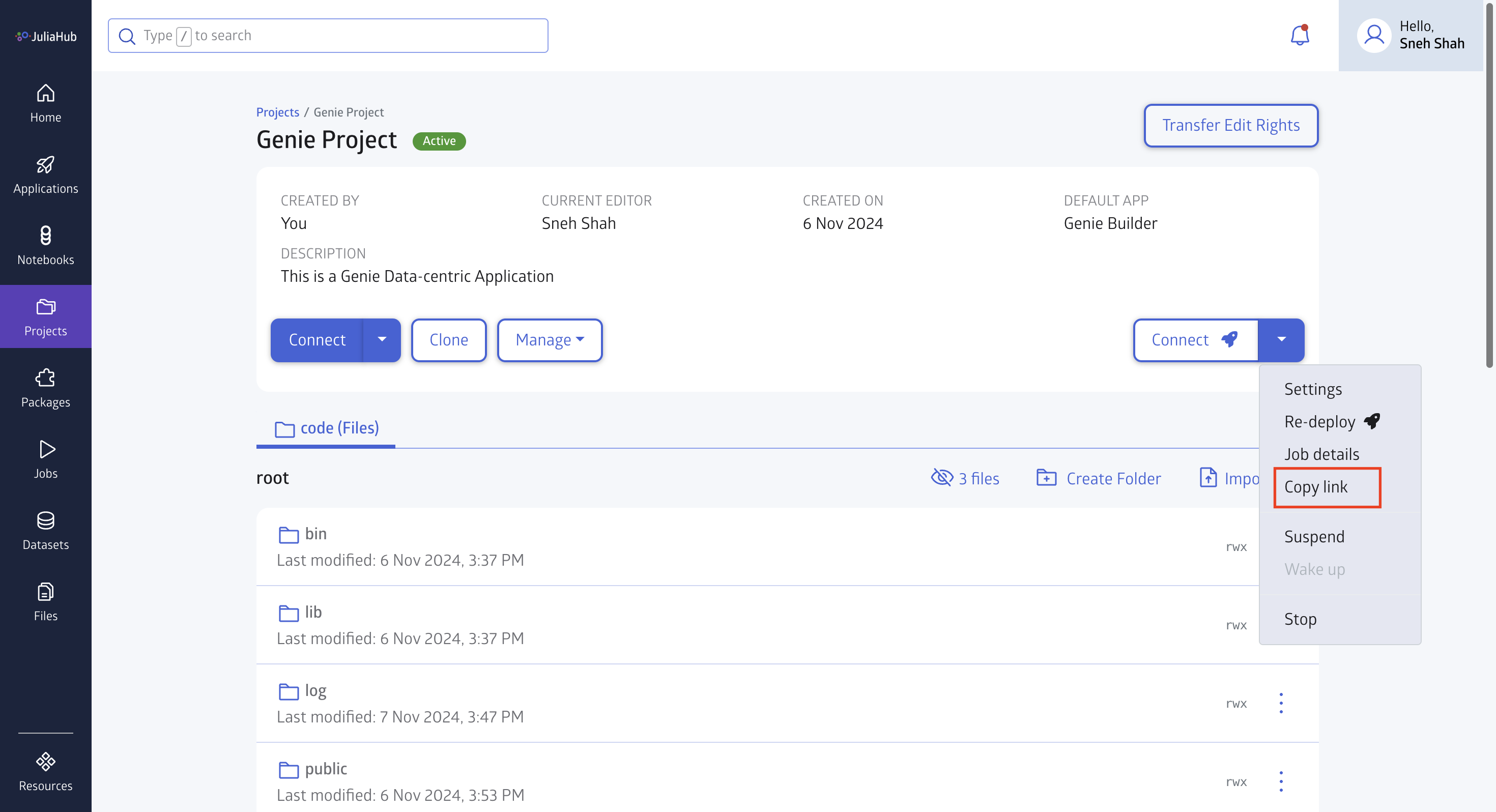Open Datasets page
This screenshot has height=812, width=1496.
click(45, 531)
